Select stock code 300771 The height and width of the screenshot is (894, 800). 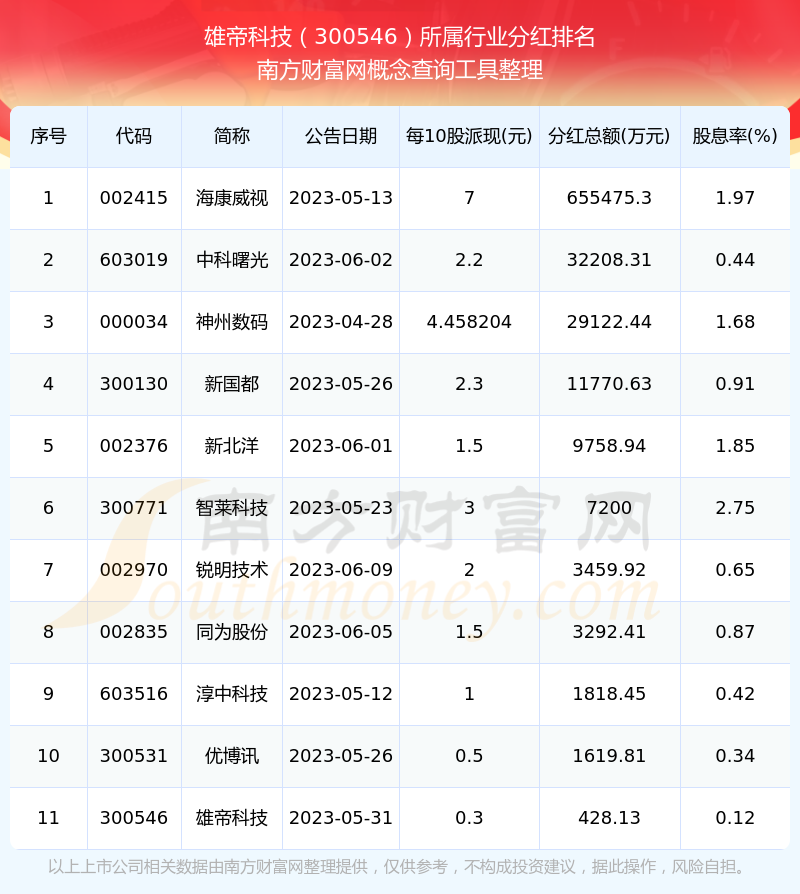click(134, 508)
